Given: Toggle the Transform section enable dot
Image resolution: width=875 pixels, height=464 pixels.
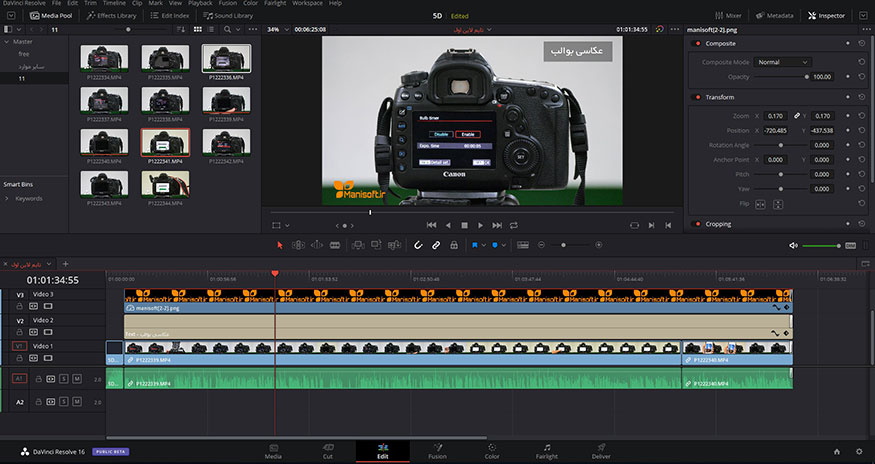Looking at the screenshot, I should (697, 97).
